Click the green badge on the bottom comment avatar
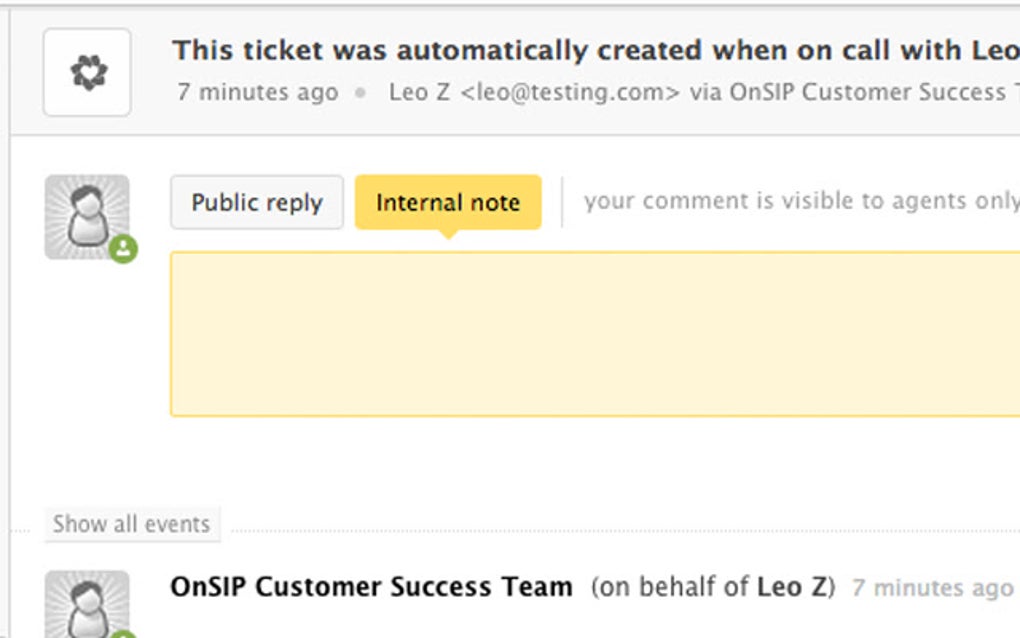This screenshot has width=1020, height=638. coord(124,634)
